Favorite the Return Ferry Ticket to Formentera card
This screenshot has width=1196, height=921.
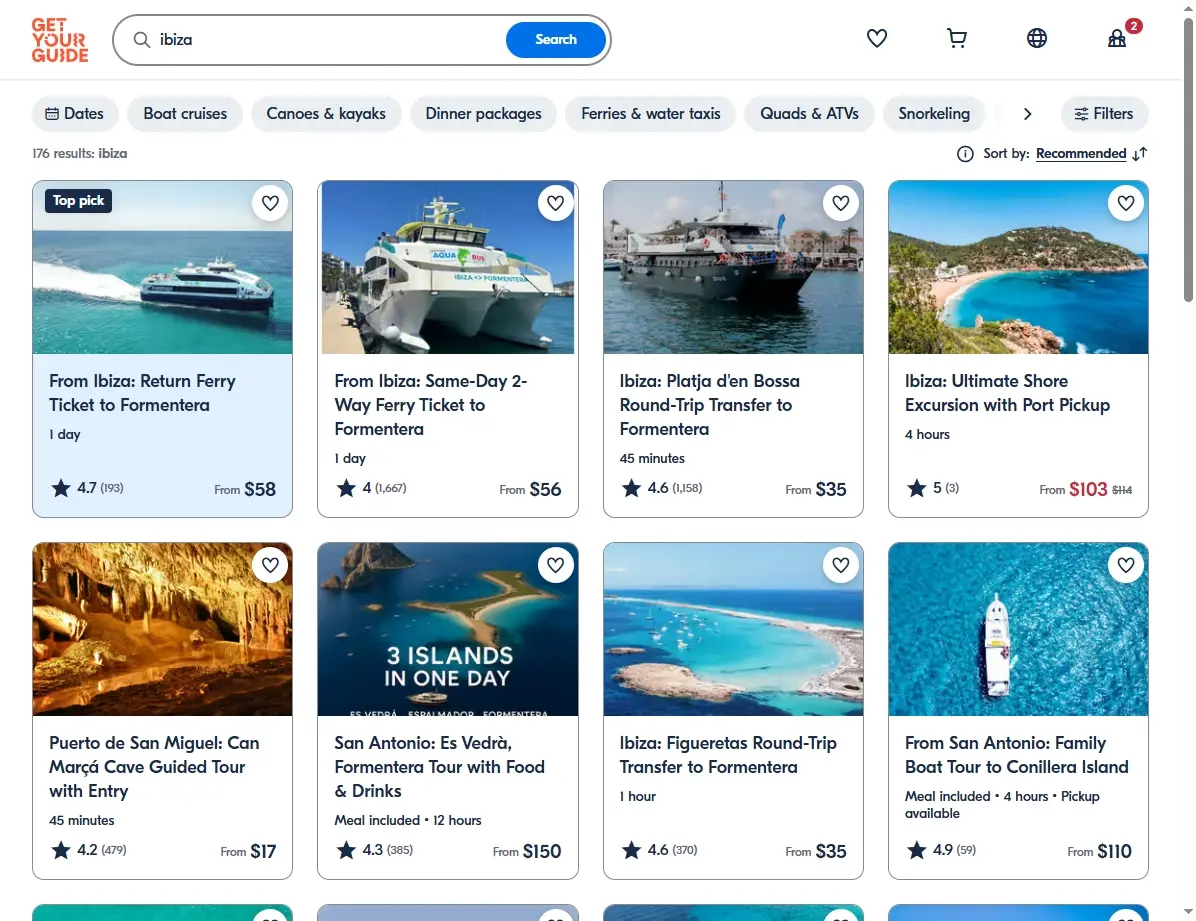tap(270, 203)
